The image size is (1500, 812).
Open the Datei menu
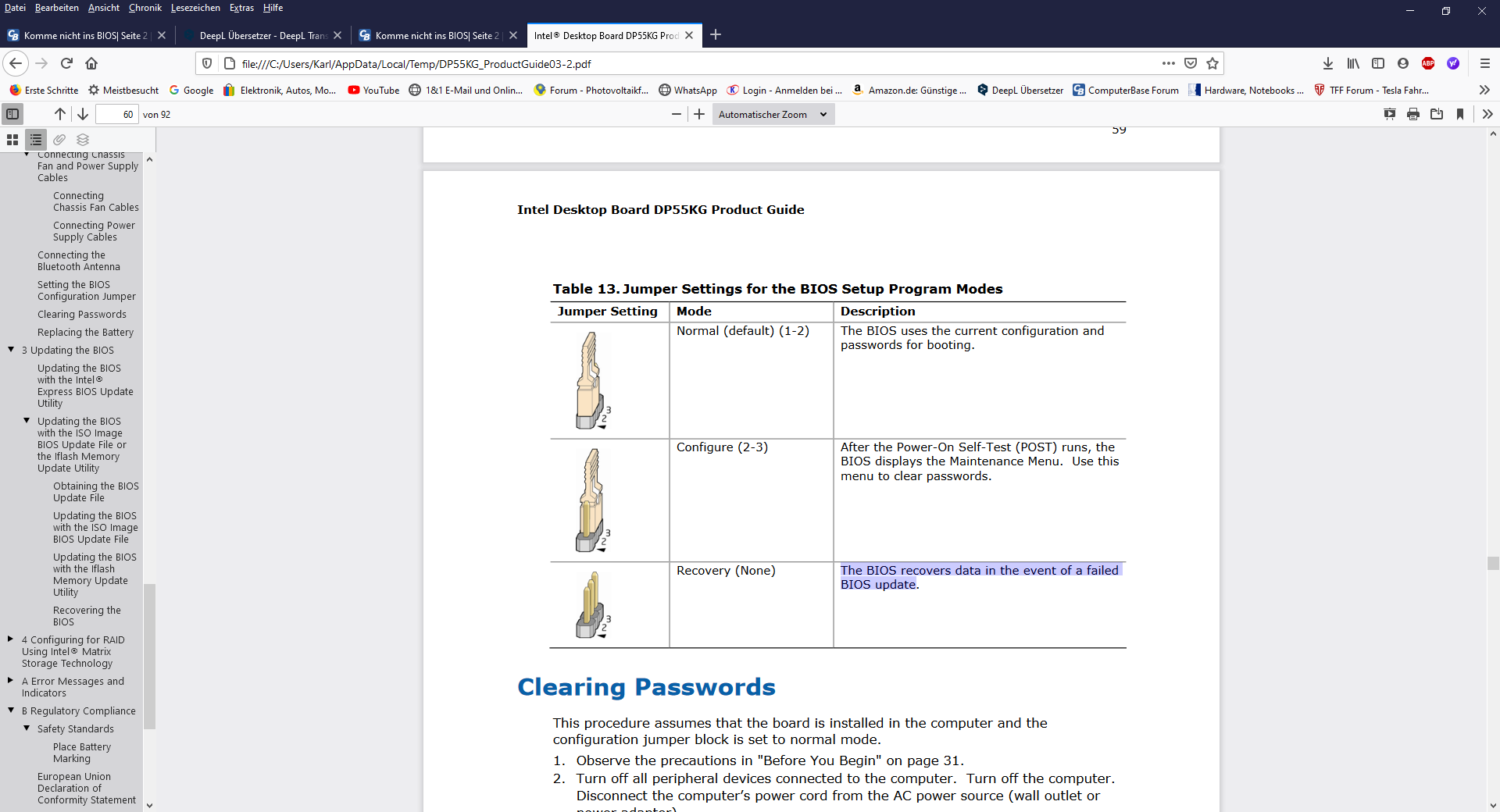[15, 8]
